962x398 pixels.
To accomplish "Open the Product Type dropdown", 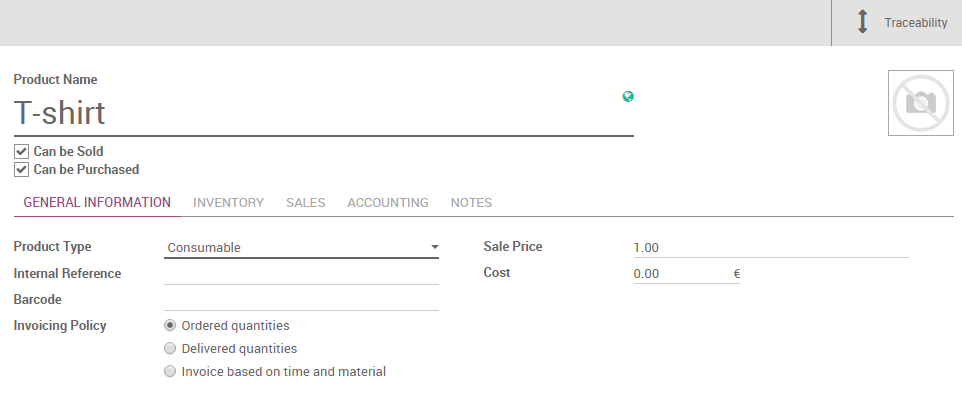I will point(301,247).
